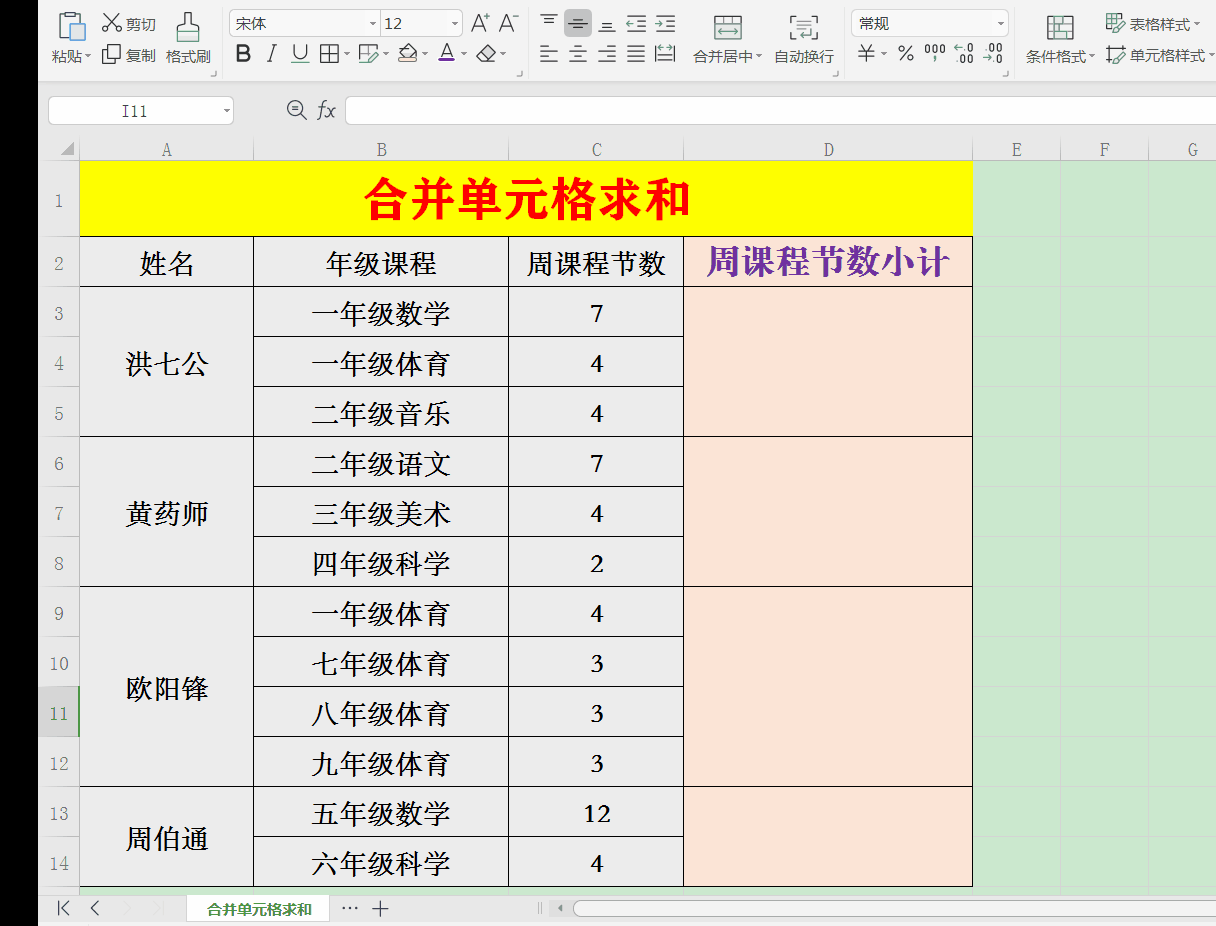Expand font color options arrow
This screenshot has height=926, width=1216.
coord(463,54)
